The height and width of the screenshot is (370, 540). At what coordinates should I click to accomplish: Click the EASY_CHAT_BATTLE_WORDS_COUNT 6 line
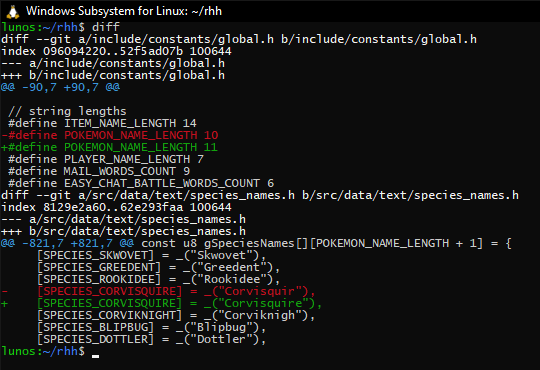coord(141,183)
